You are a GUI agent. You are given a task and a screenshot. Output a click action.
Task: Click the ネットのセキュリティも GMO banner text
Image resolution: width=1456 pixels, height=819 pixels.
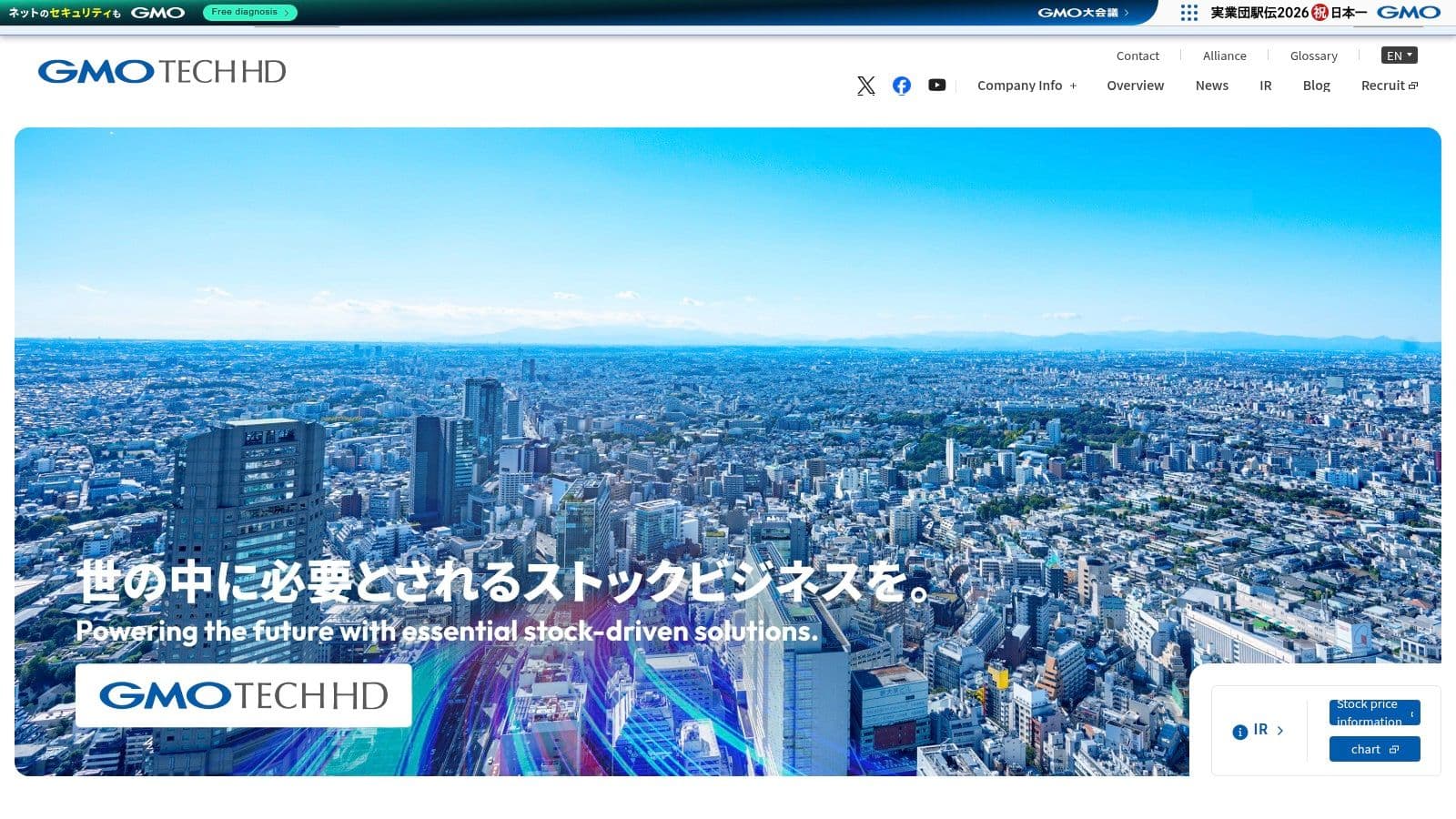96,13
